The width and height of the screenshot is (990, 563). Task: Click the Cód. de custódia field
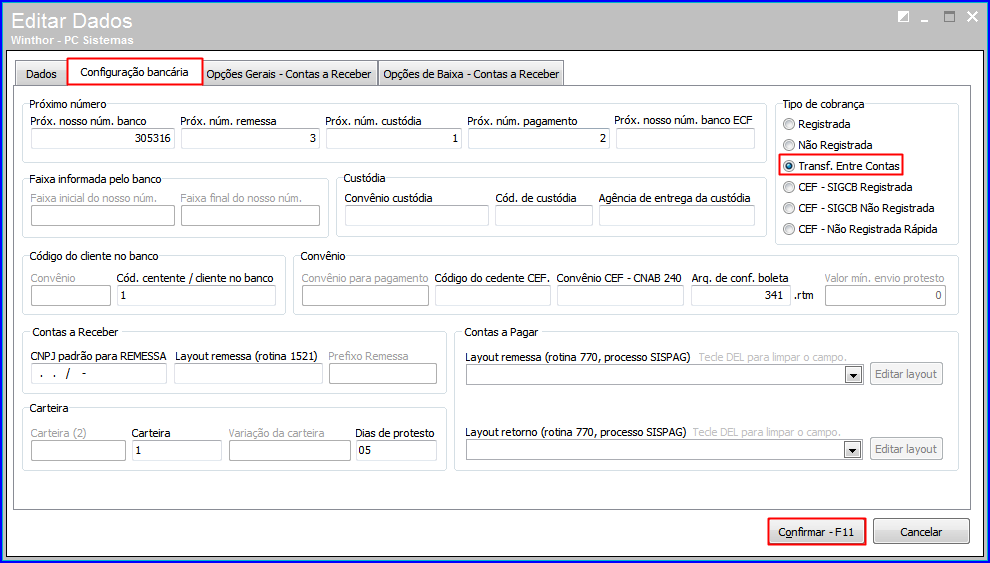coord(544,216)
